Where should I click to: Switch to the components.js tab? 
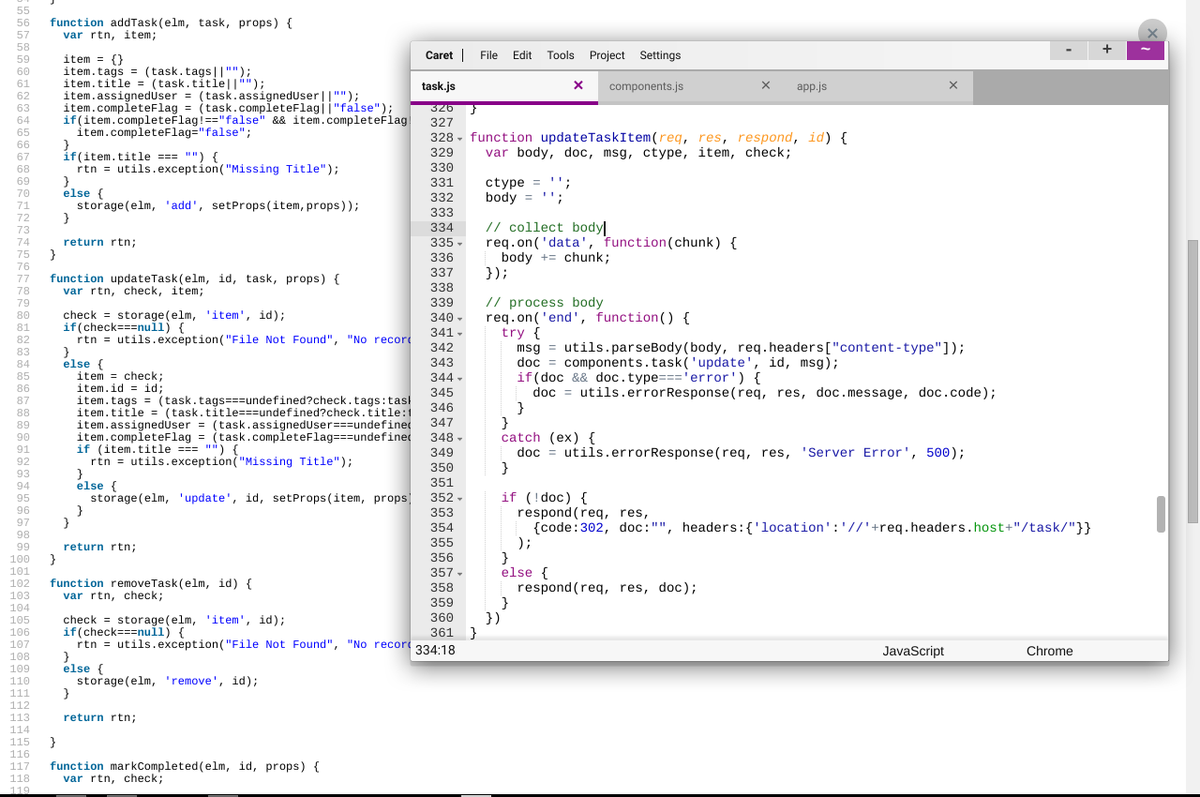click(691, 87)
